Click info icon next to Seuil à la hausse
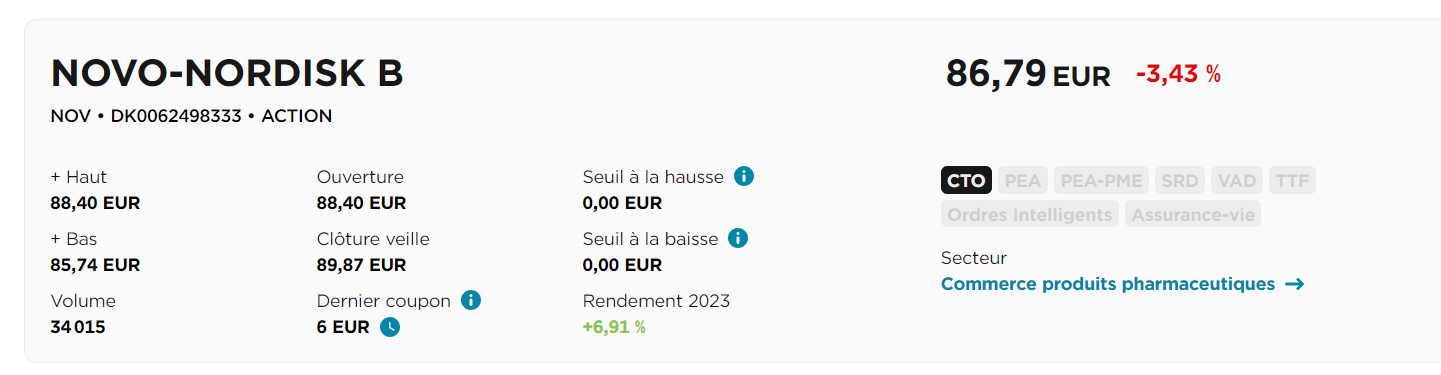The image size is (1441, 375). pos(743,176)
